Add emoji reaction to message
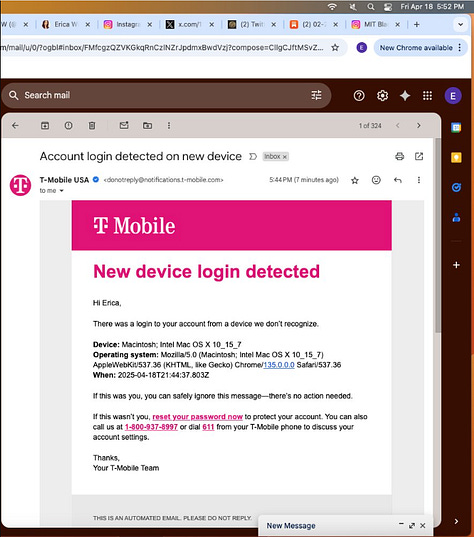This screenshot has height=537, width=474. (376, 180)
